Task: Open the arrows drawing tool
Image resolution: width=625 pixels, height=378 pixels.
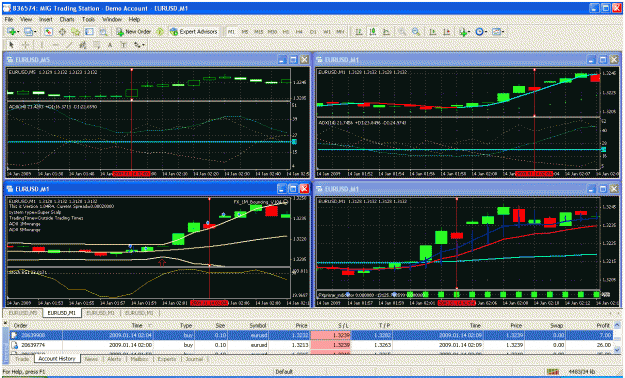Action: (x=137, y=45)
